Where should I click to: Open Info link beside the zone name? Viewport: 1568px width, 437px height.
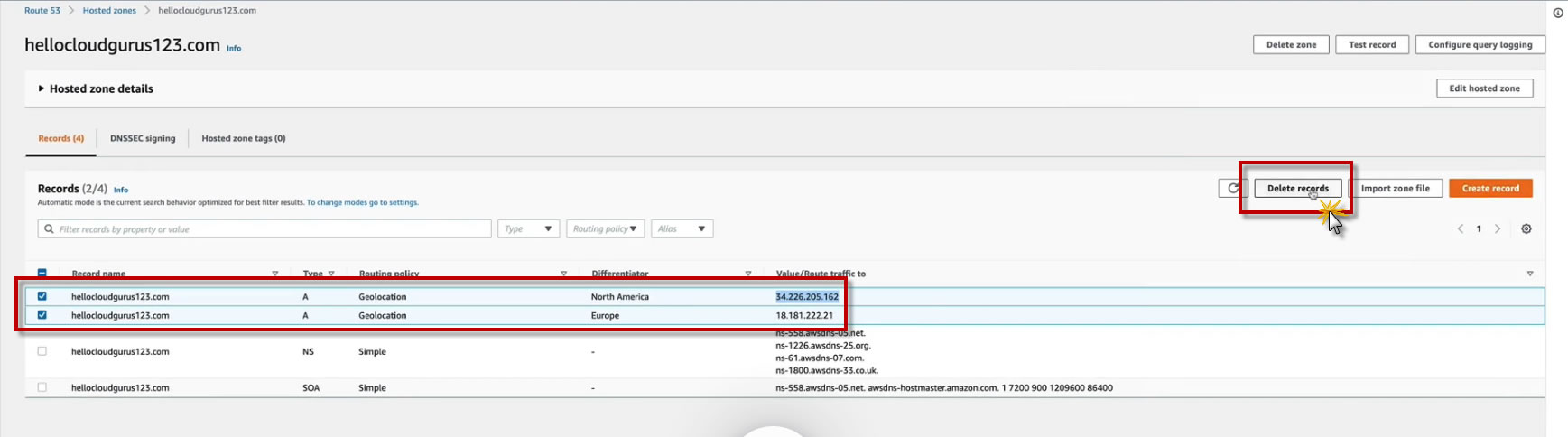click(x=234, y=49)
